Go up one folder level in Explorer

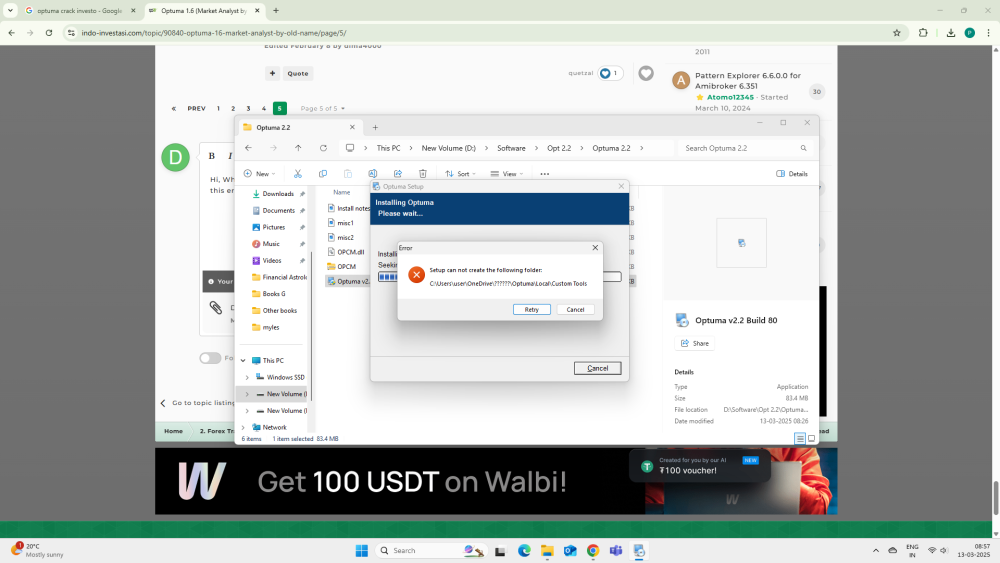pos(298,148)
